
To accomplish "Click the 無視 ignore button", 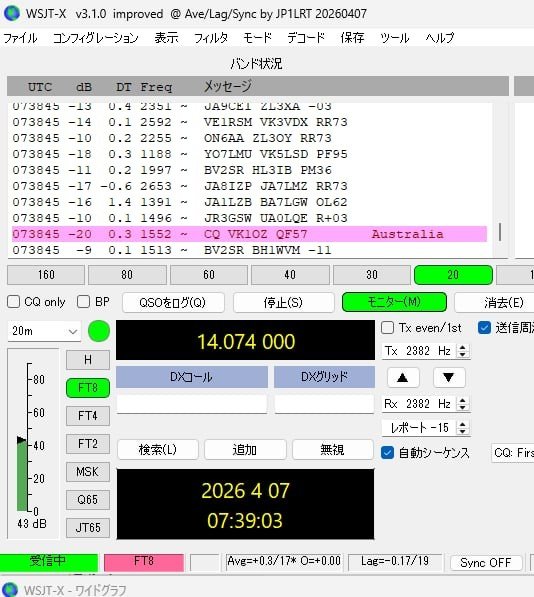I will [x=333, y=450].
